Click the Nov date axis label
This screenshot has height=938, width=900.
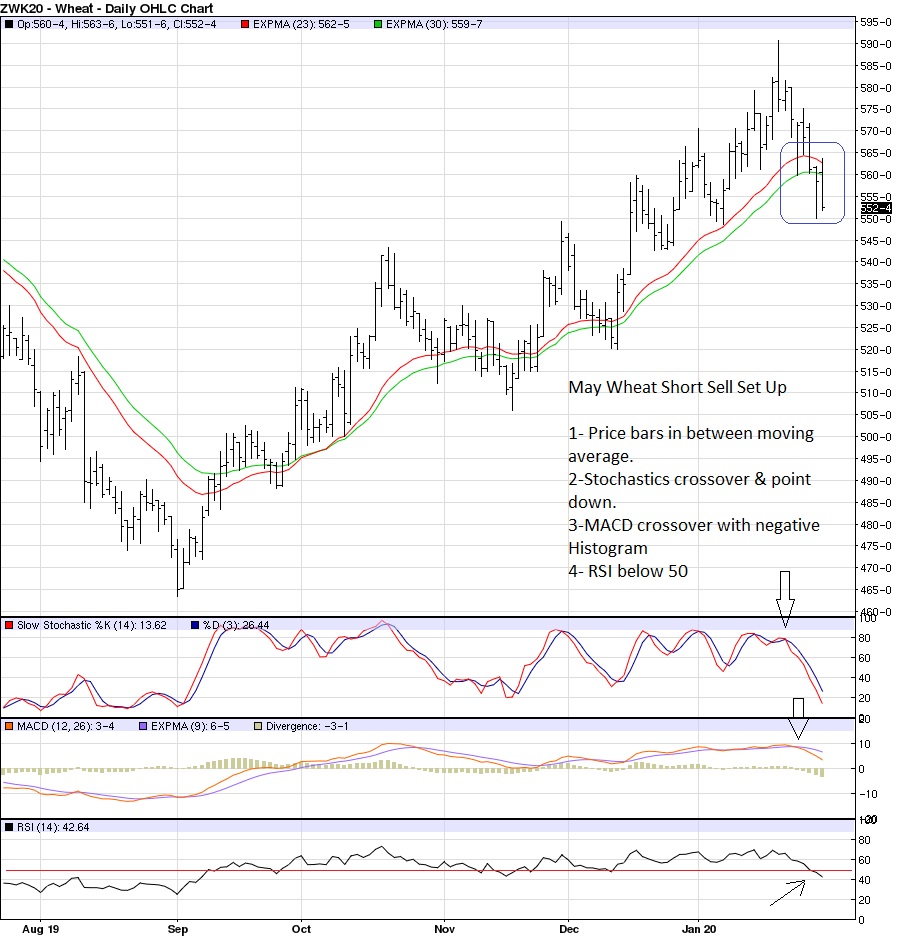445,929
